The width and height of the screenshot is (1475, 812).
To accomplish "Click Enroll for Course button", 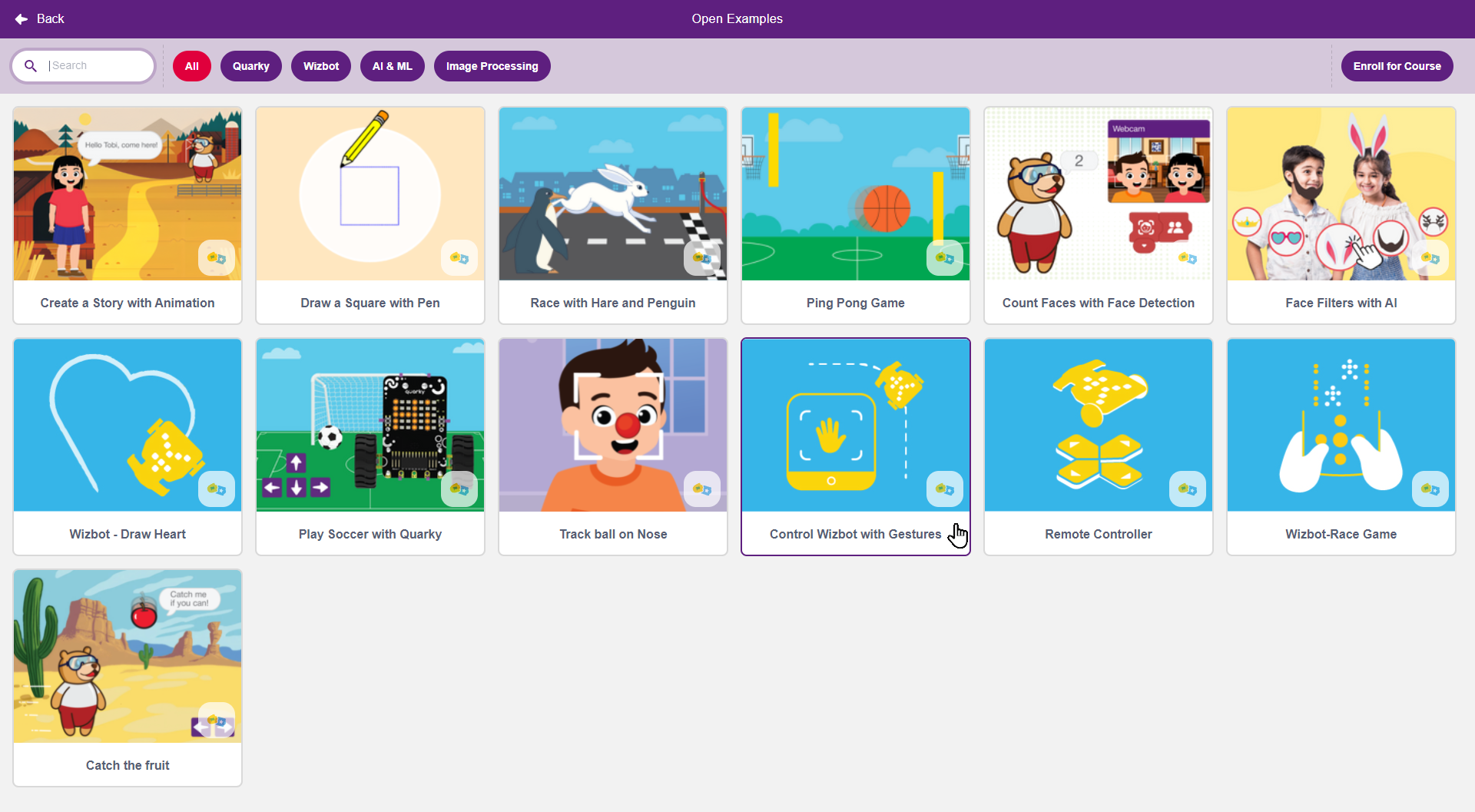I will 1397,66.
